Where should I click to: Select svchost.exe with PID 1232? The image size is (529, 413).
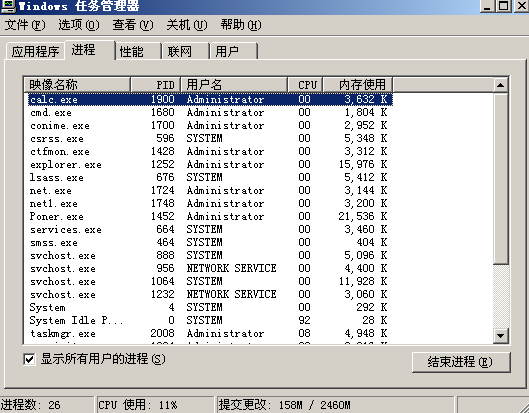pos(210,294)
